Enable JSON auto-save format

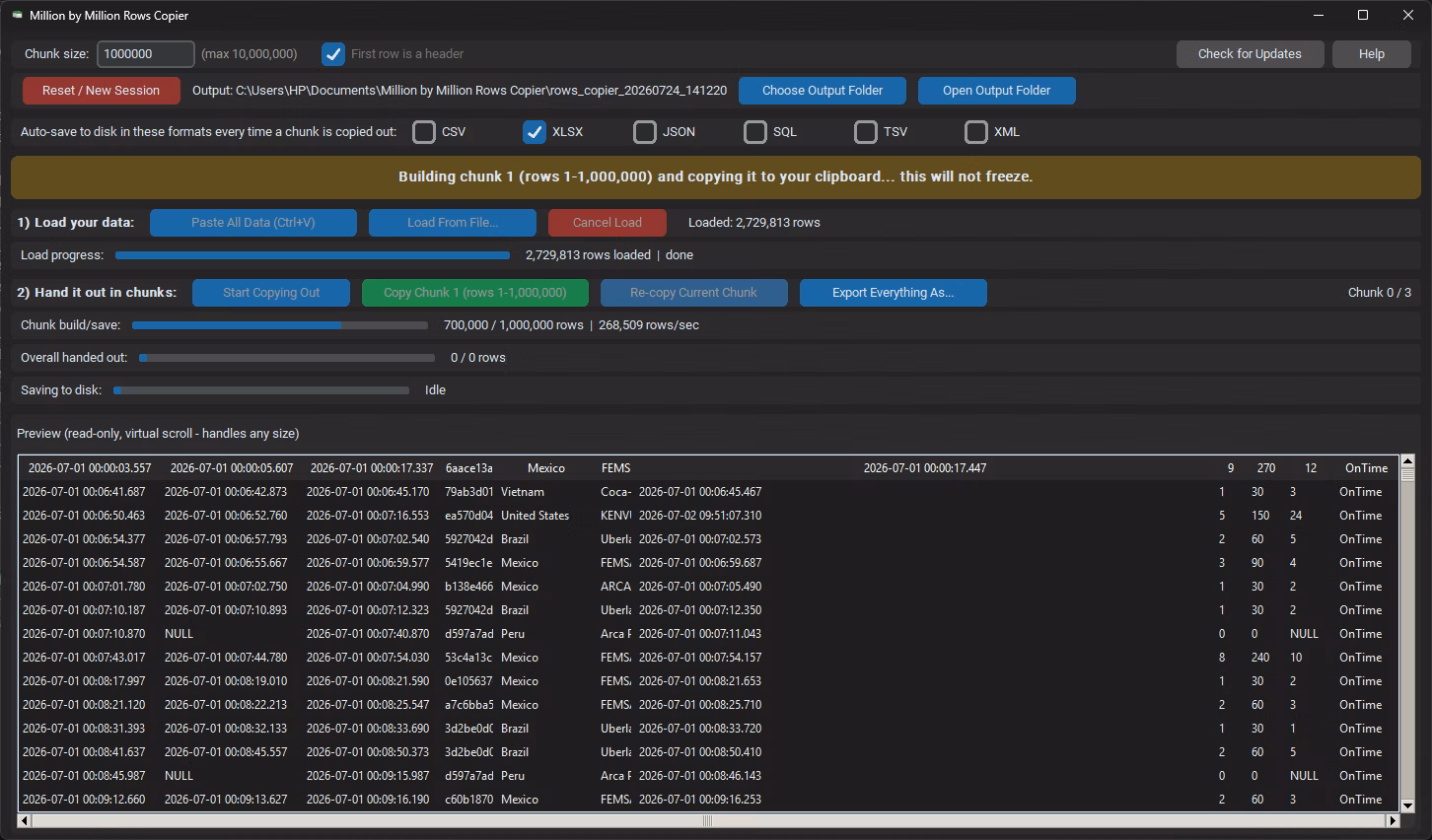645,132
